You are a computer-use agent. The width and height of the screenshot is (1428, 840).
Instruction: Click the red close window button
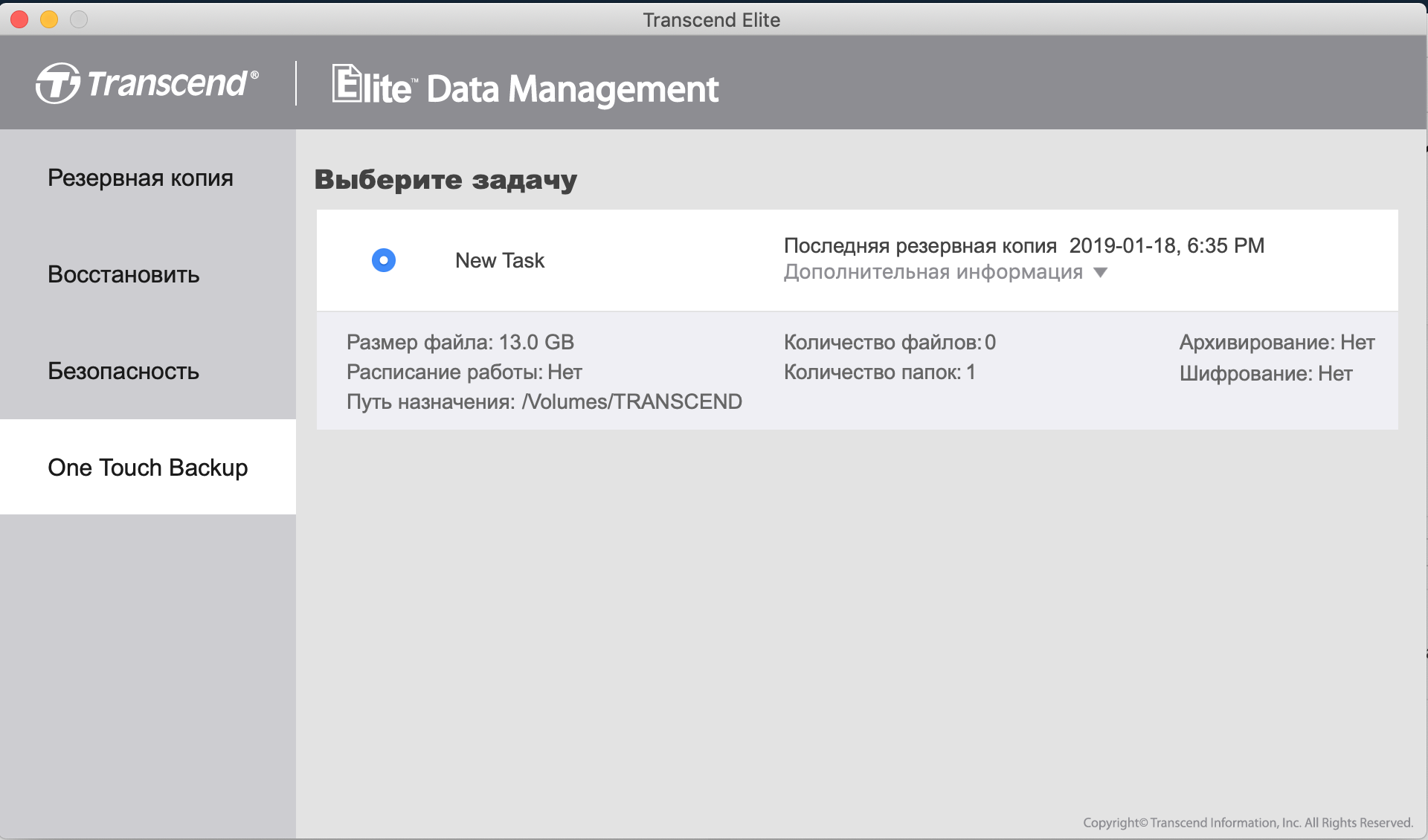(19, 20)
